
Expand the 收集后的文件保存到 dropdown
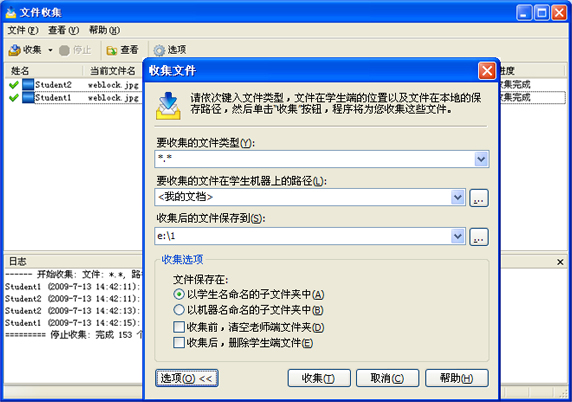pos(457,236)
